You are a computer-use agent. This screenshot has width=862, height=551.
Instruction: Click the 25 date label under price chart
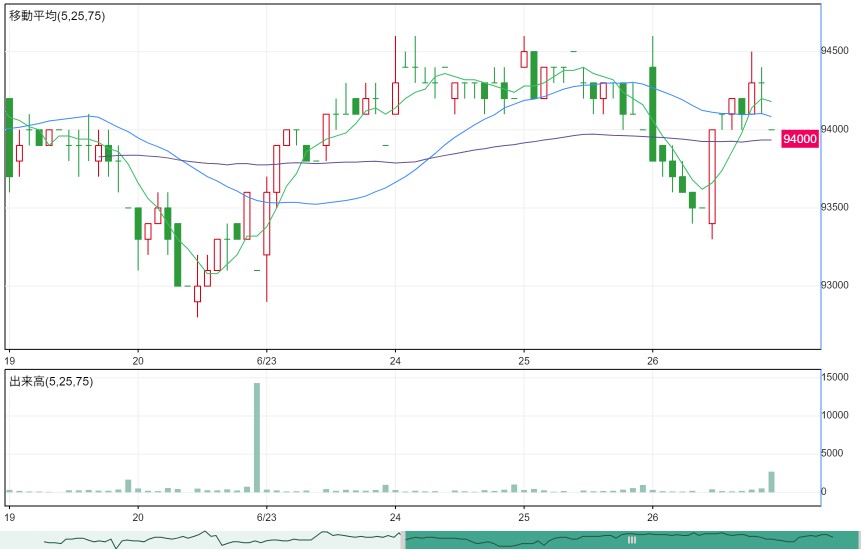524,361
